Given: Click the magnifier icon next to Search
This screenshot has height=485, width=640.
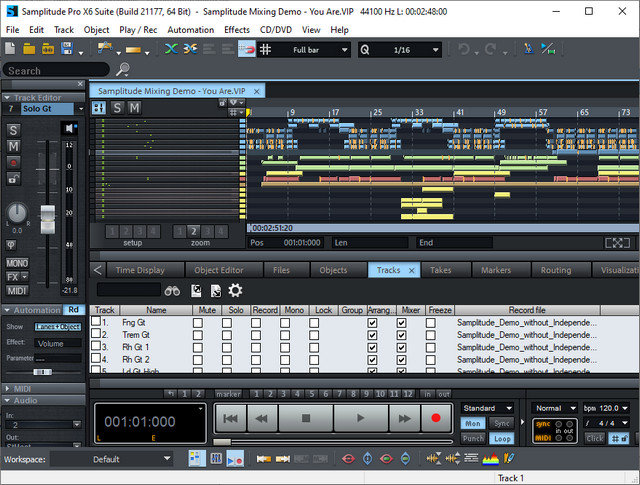Looking at the screenshot, I should (x=123, y=70).
